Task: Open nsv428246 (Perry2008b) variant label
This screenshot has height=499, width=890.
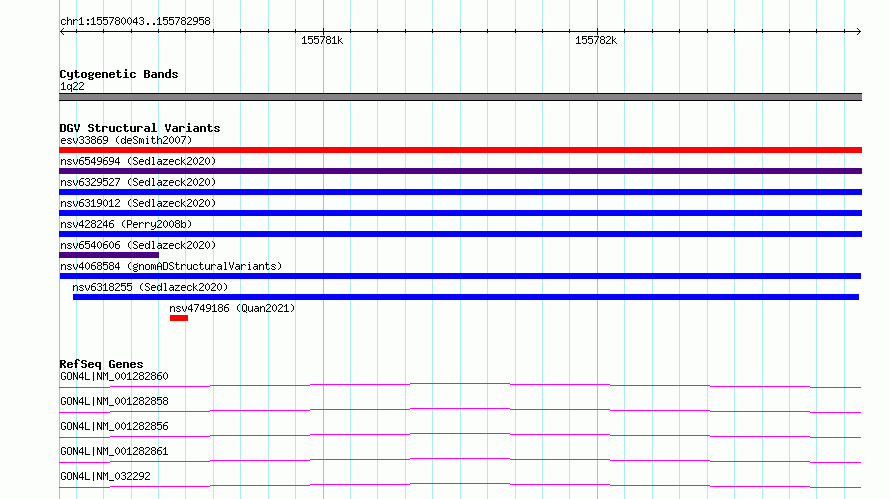Action: 126,224
